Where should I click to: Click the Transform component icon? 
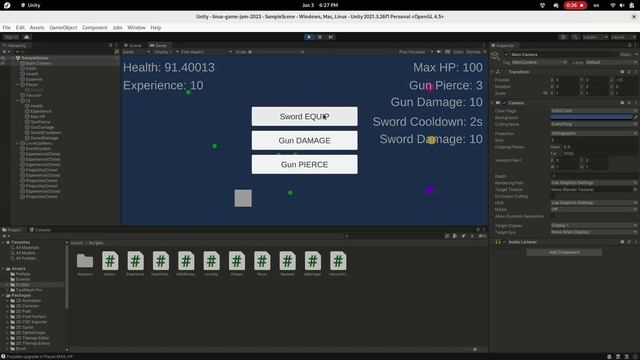(498, 72)
